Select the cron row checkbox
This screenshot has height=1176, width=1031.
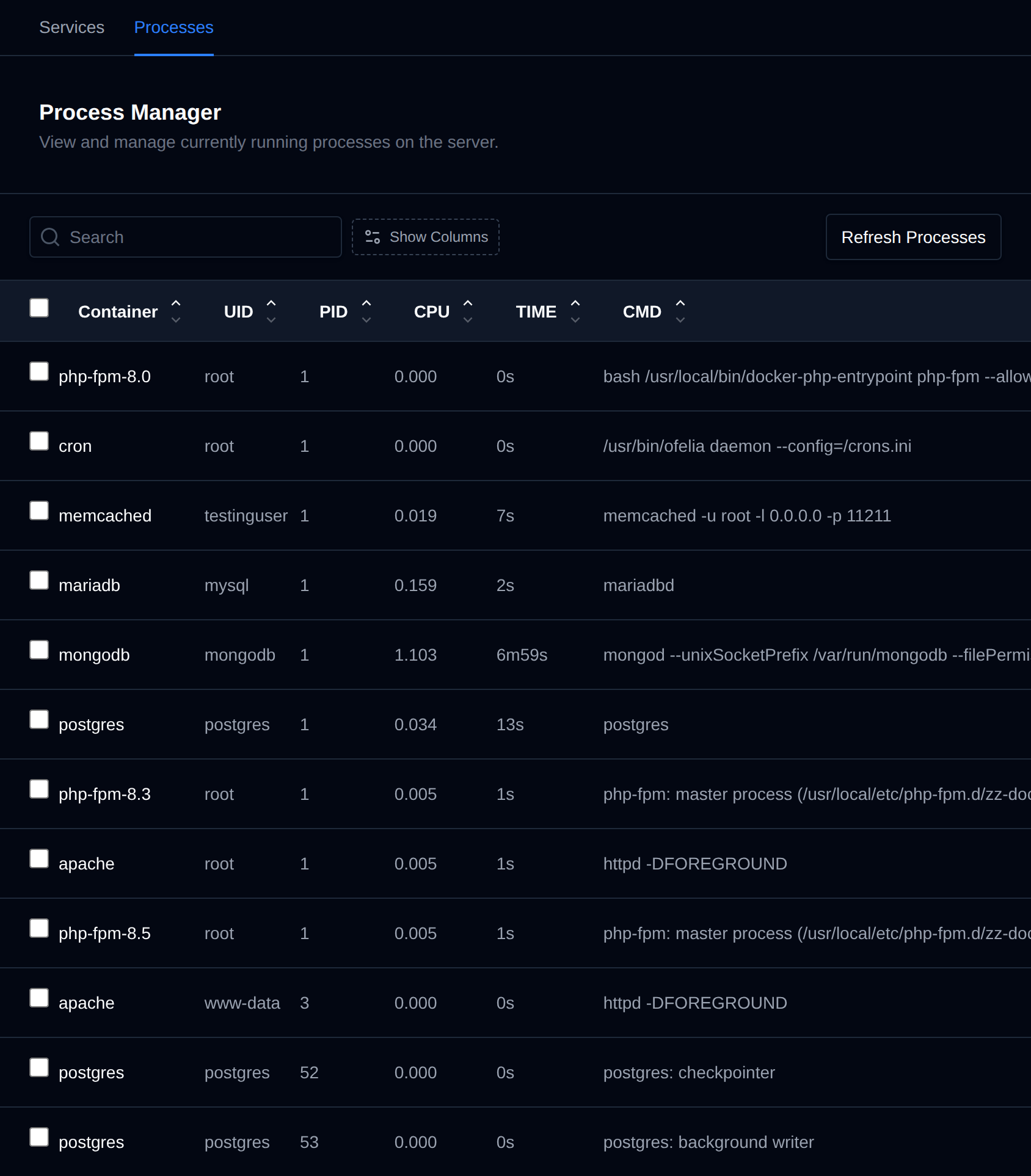[39, 441]
